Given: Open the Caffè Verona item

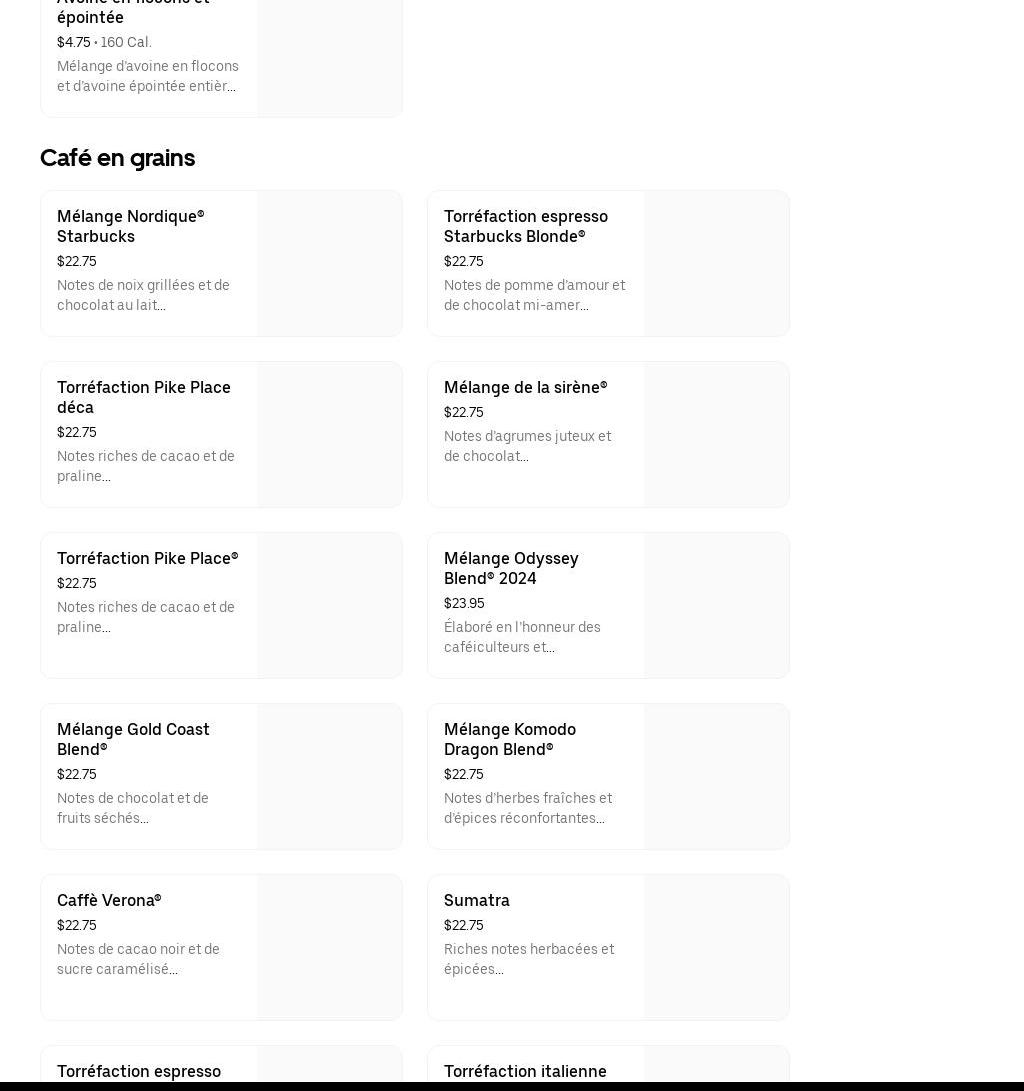Looking at the screenshot, I should coord(109,900).
